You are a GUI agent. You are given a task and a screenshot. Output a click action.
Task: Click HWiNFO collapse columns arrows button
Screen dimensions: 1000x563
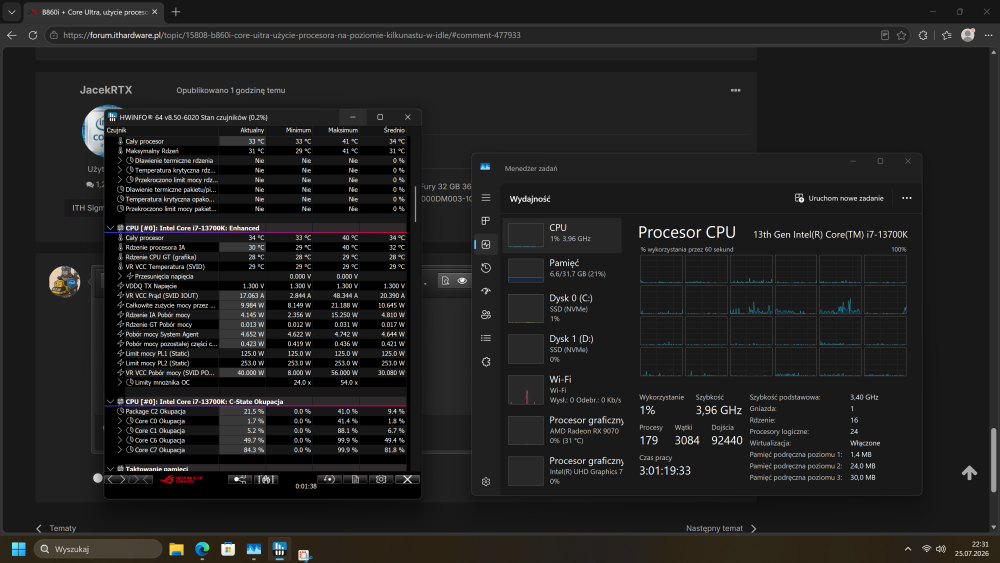(141, 479)
